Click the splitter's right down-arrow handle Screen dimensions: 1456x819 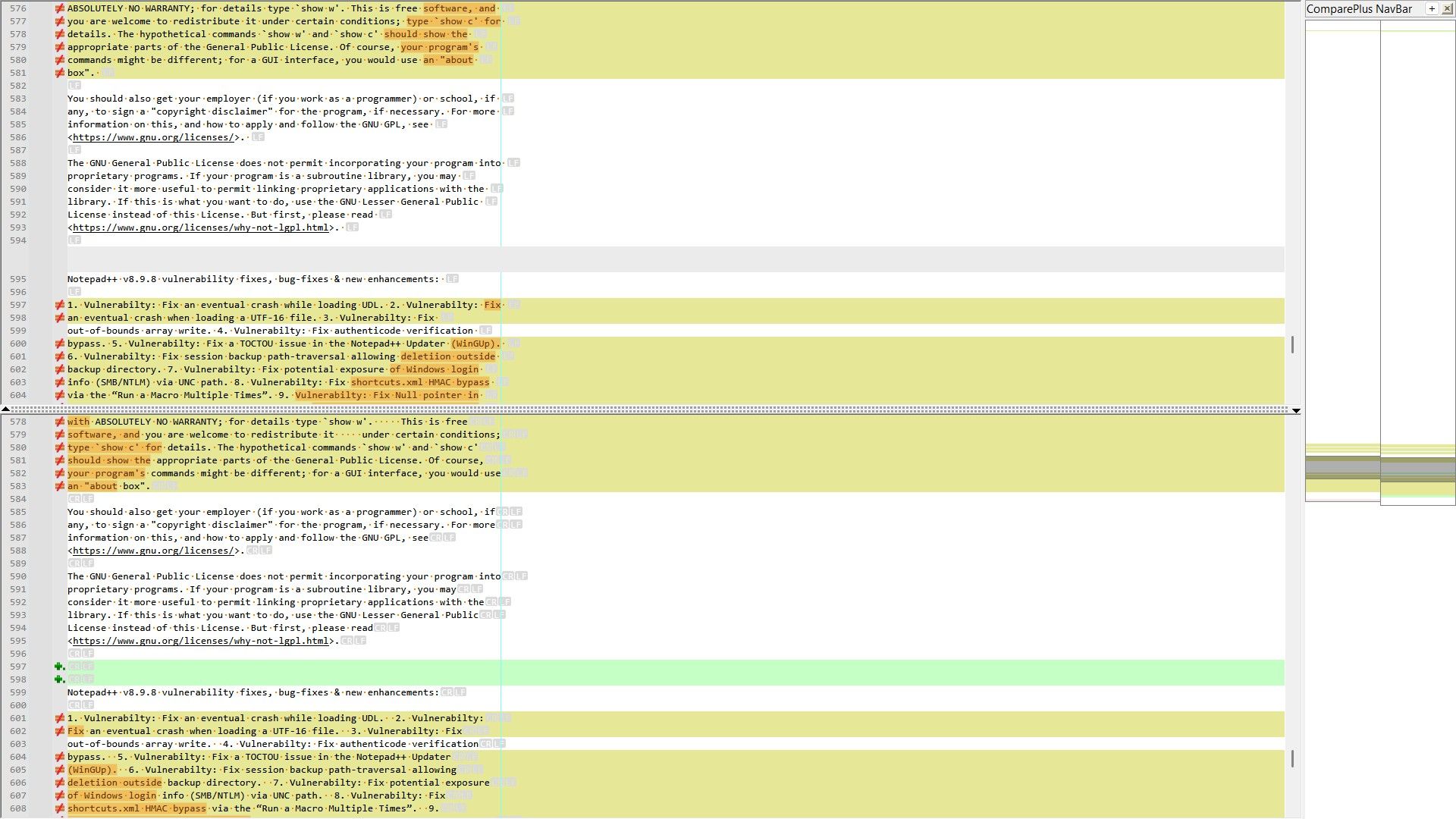point(1296,410)
